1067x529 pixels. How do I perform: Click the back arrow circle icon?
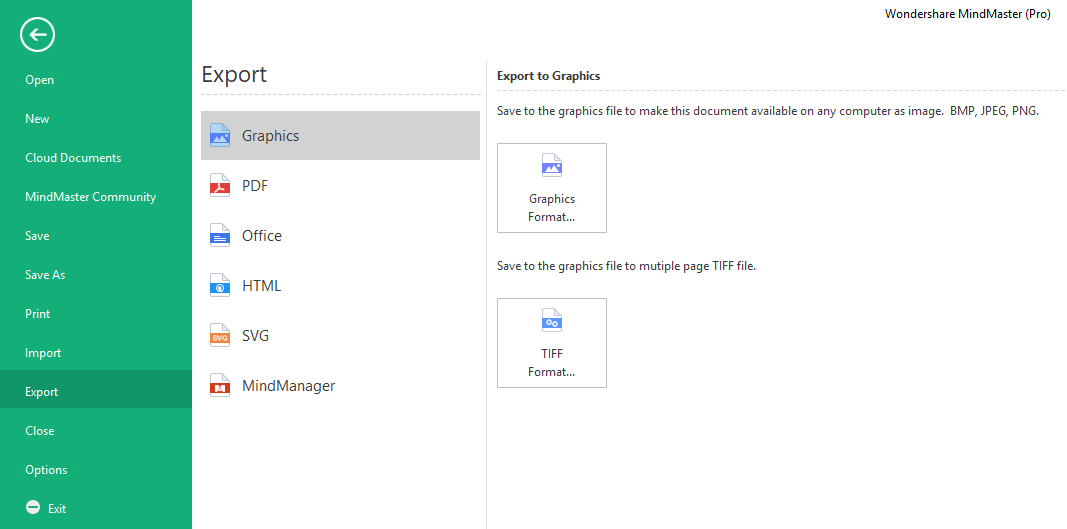[x=37, y=35]
